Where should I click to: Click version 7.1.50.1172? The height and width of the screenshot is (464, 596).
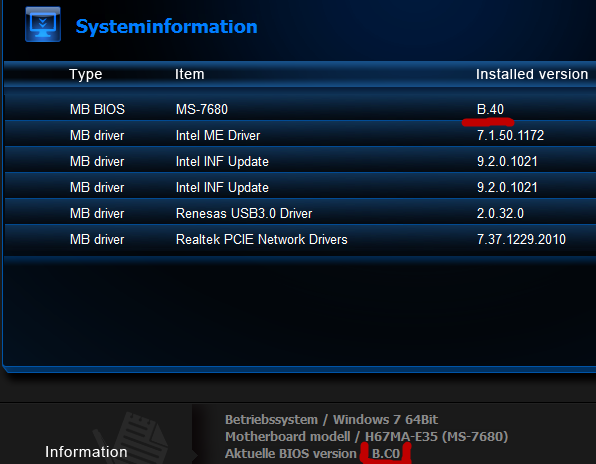click(x=510, y=135)
